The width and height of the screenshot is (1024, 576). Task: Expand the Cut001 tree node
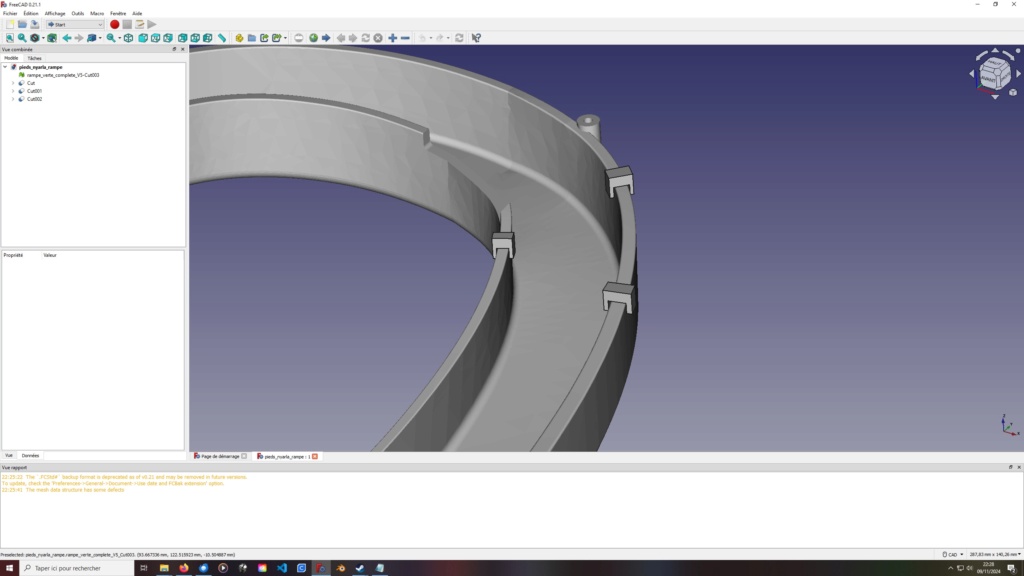(13, 91)
